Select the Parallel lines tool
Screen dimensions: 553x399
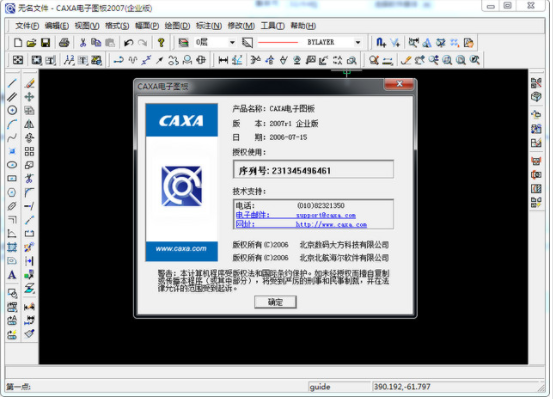click(x=12, y=97)
